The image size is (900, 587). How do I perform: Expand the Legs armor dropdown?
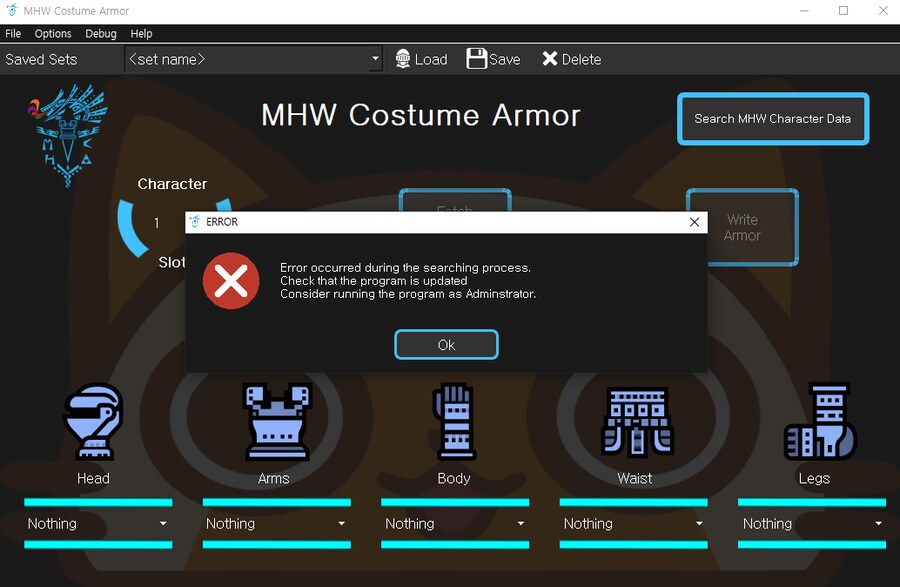(813, 523)
